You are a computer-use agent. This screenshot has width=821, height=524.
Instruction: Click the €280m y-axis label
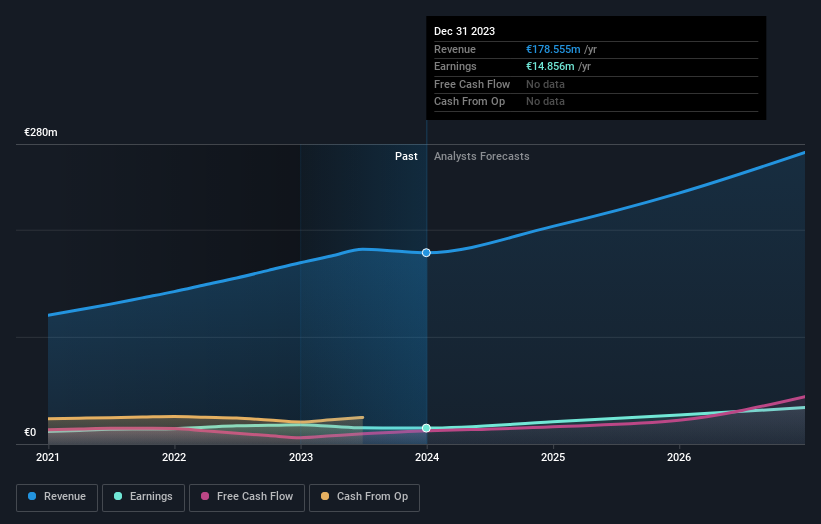point(41,132)
